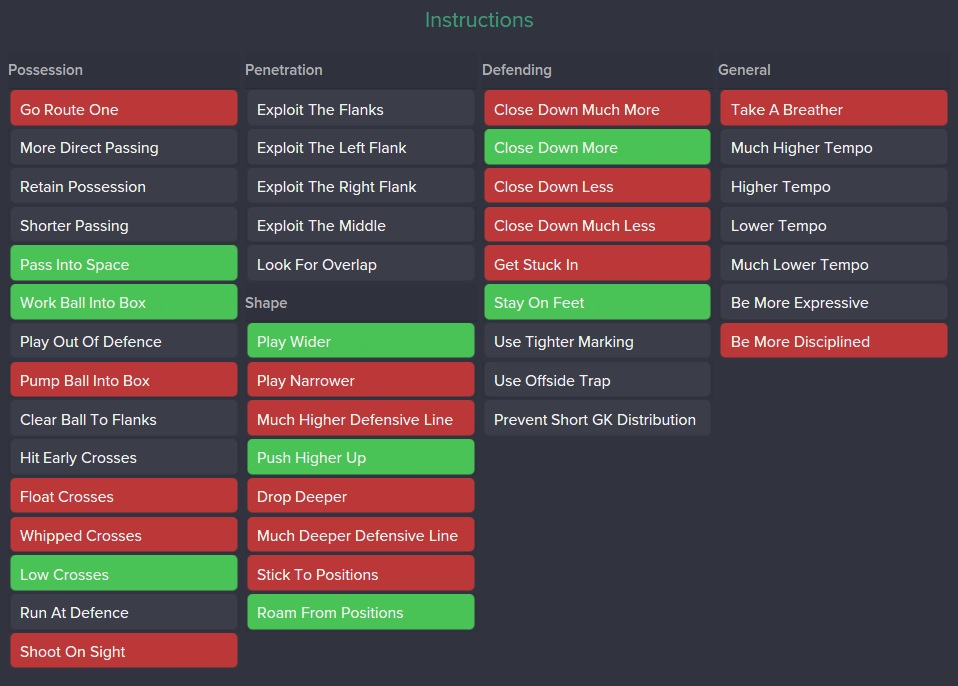Viewport: 958px width, 686px height.
Task: Disable the Work Ball Into Box instruction
Action: pyautogui.click(x=123, y=303)
